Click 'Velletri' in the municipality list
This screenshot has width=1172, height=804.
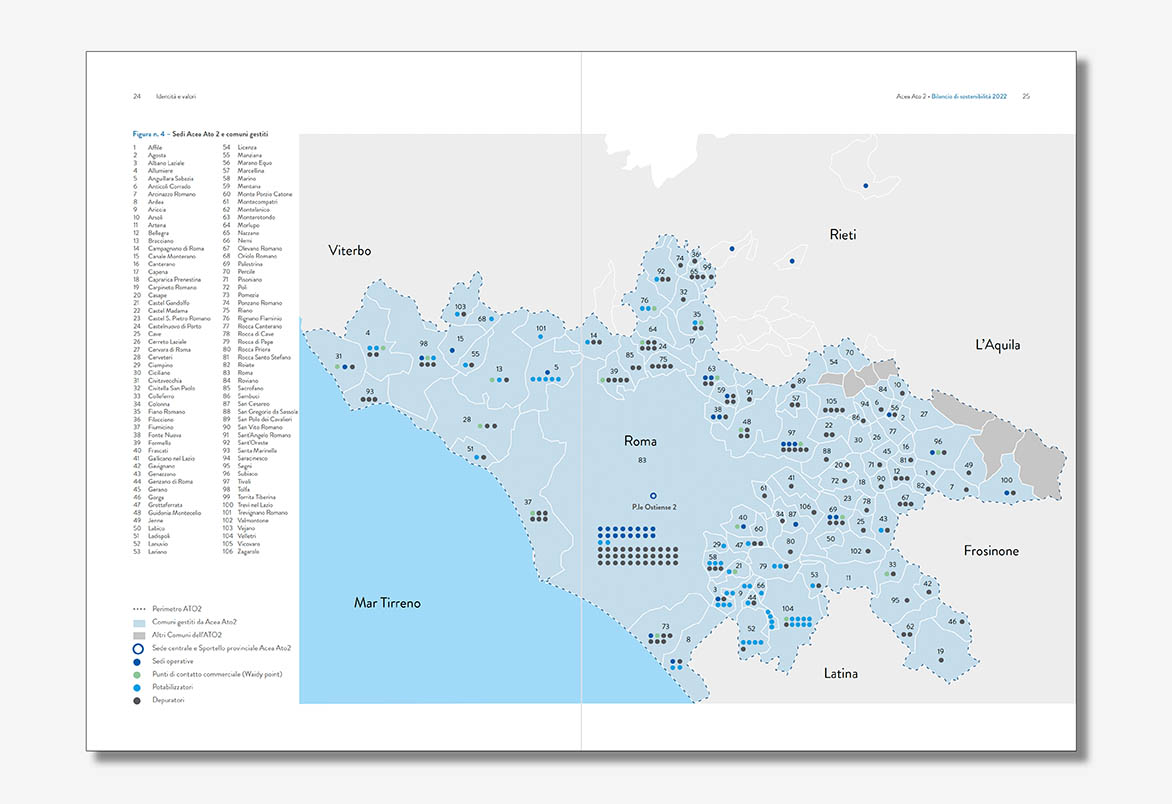pyautogui.click(x=247, y=536)
